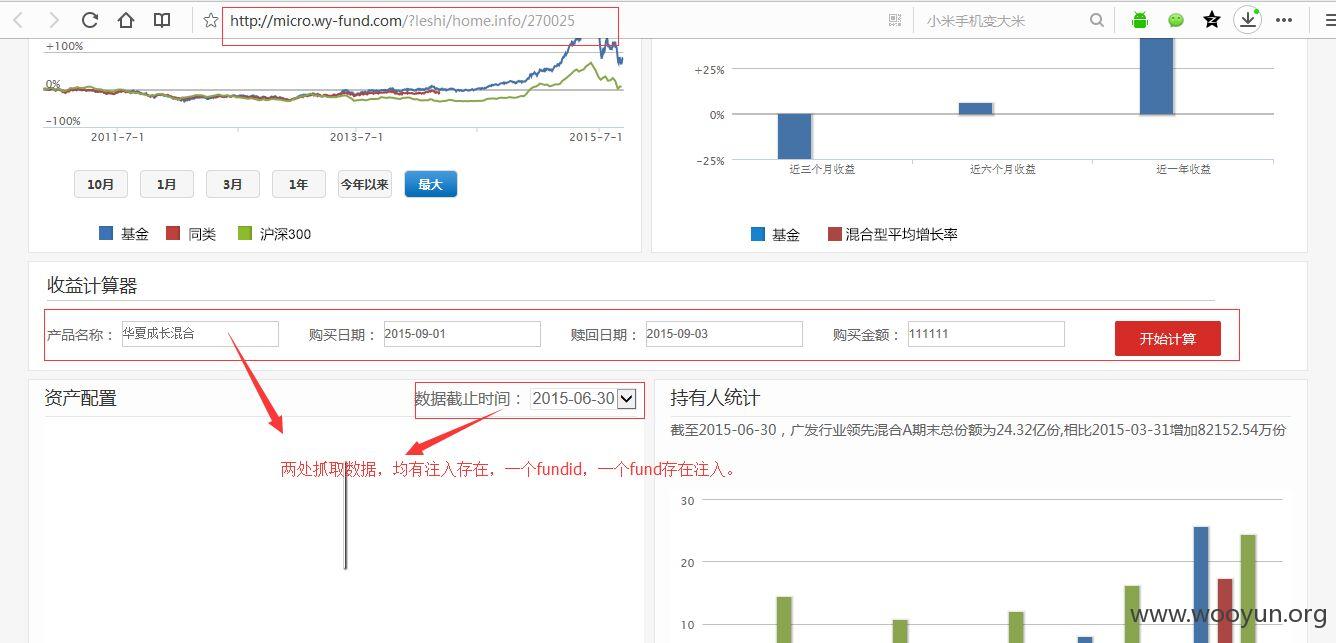Open the downloads arrow icon
The width and height of the screenshot is (1336, 643).
pos(1247,20)
